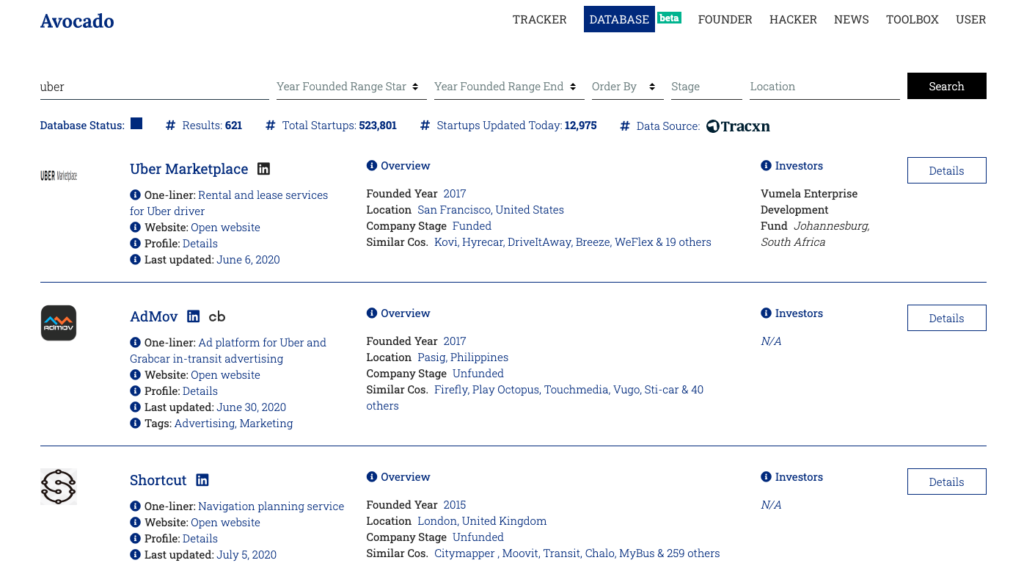Click the green beta badge
The width and height of the screenshot is (1024, 574).
point(669,18)
